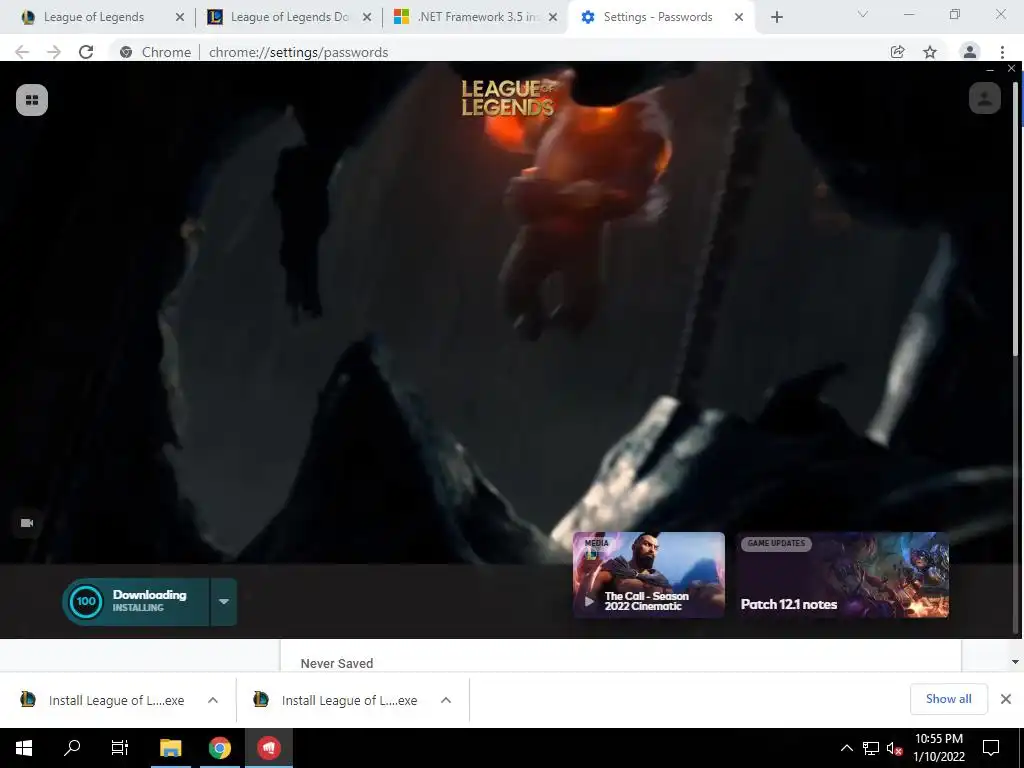Image resolution: width=1024 pixels, height=768 pixels.
Task: Select the Settings - Passwords tab
Action: [x=656, y=17]
